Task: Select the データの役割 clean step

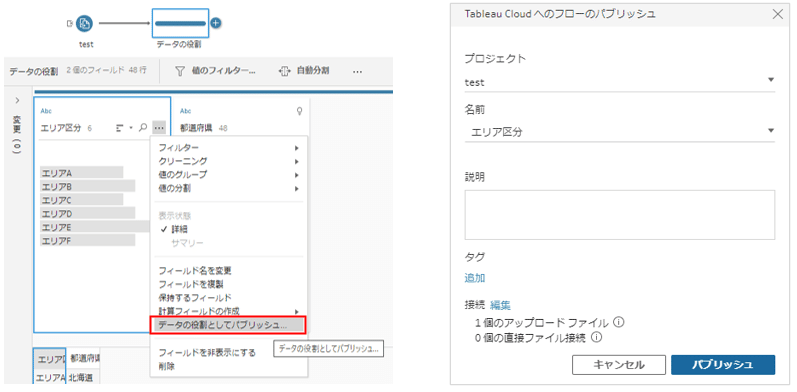Action: tap(180, 23)
